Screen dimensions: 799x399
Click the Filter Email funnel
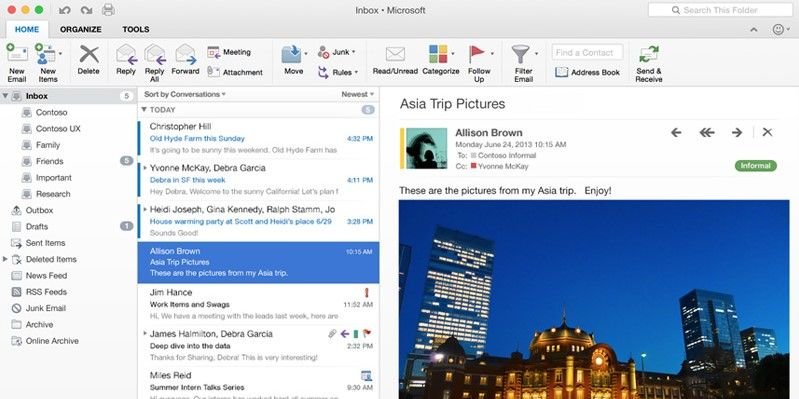[x=520, y=54]
